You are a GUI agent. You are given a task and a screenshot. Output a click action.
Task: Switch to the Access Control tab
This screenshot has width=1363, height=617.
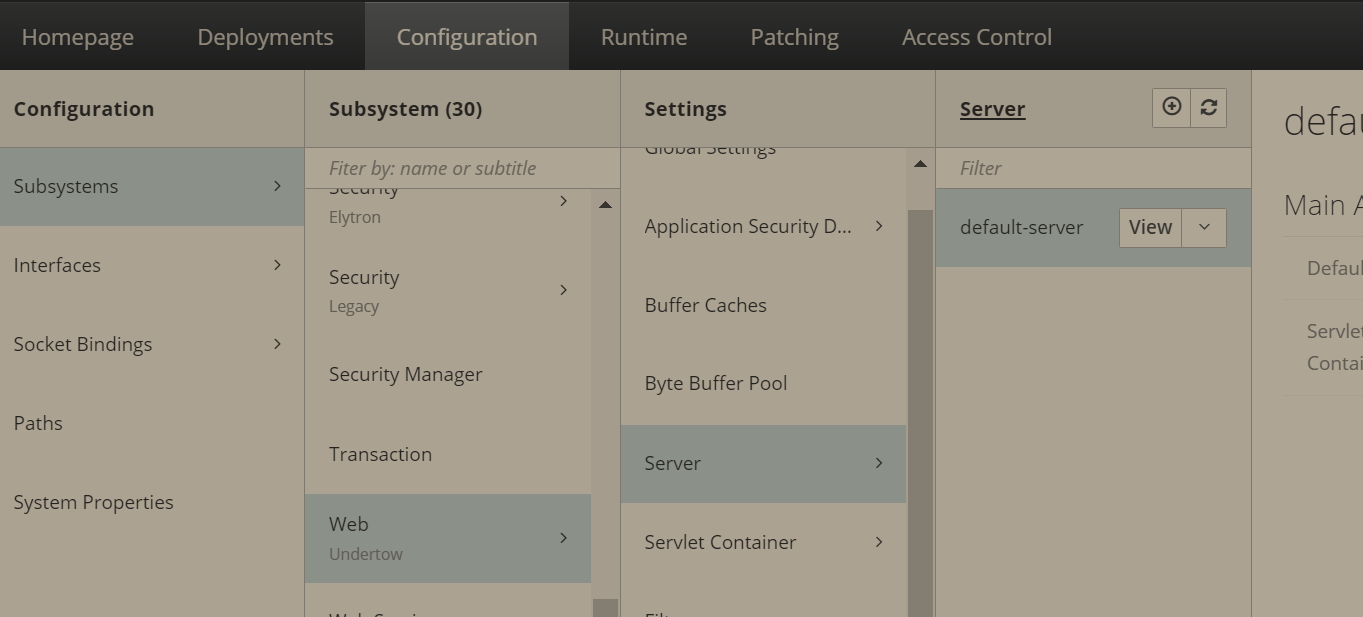(977, 37)
